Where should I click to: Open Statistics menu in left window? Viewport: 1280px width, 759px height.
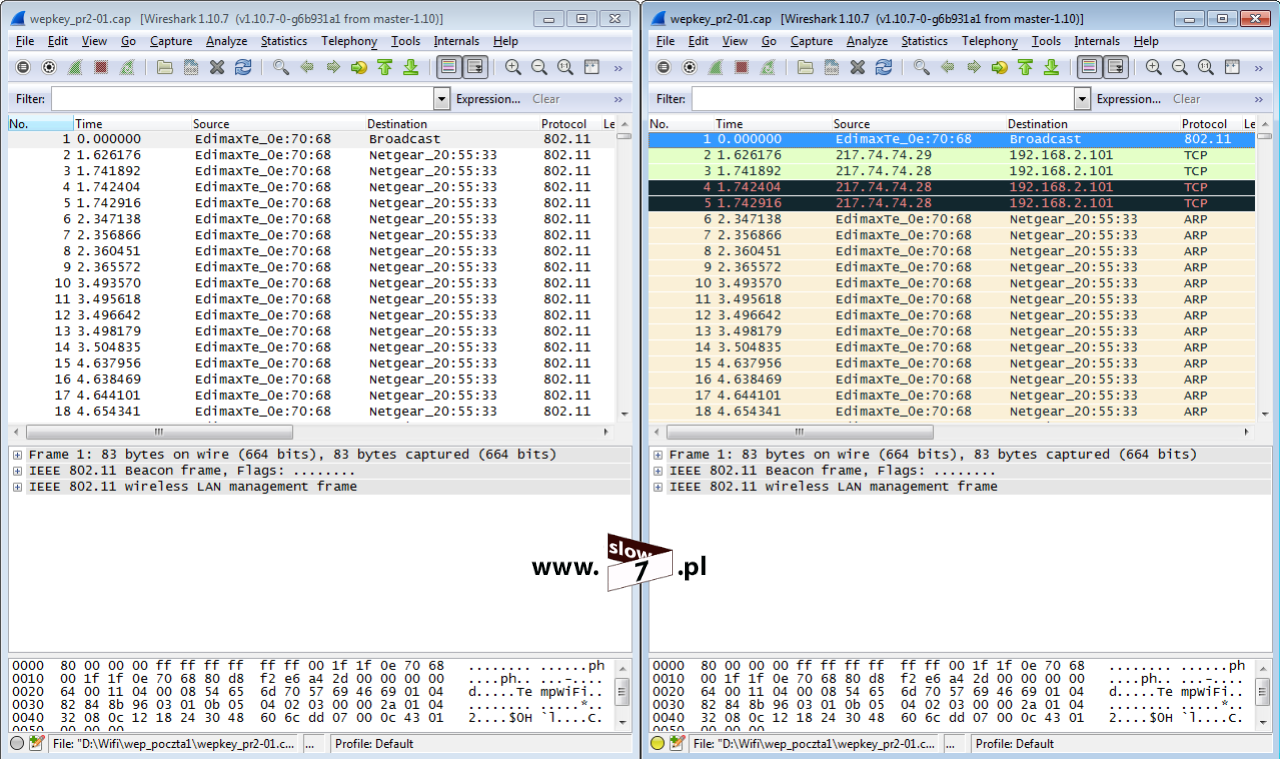click(x=284, y=41)
